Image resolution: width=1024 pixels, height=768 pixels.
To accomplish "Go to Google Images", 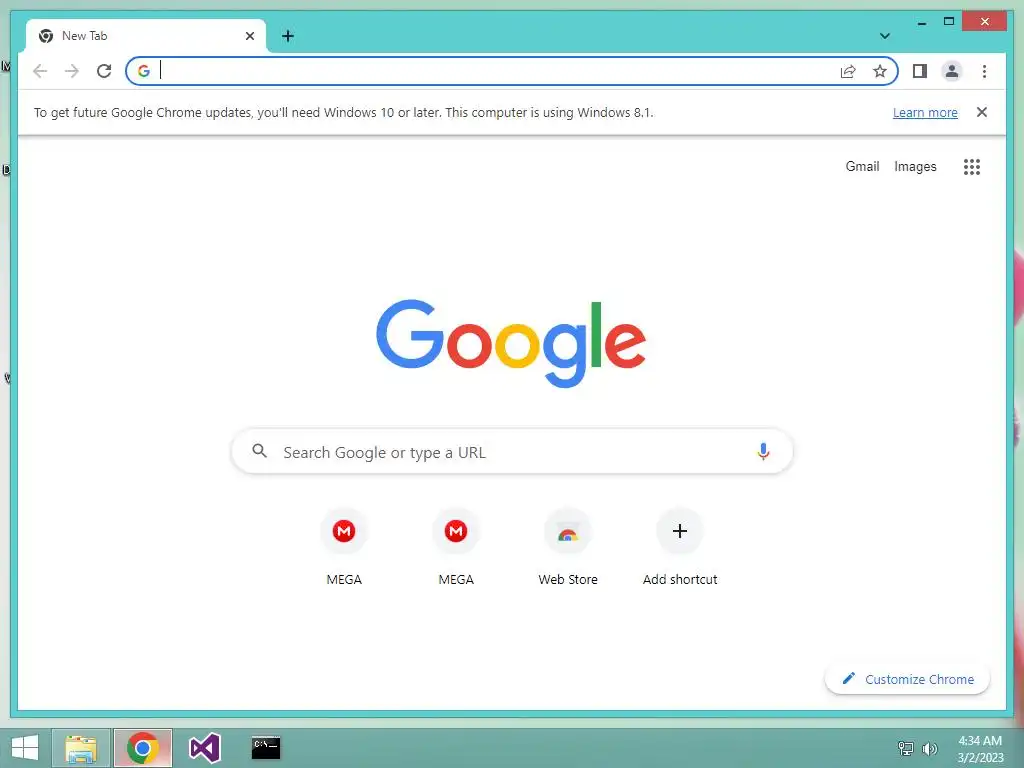I will (x=915, y=167).
